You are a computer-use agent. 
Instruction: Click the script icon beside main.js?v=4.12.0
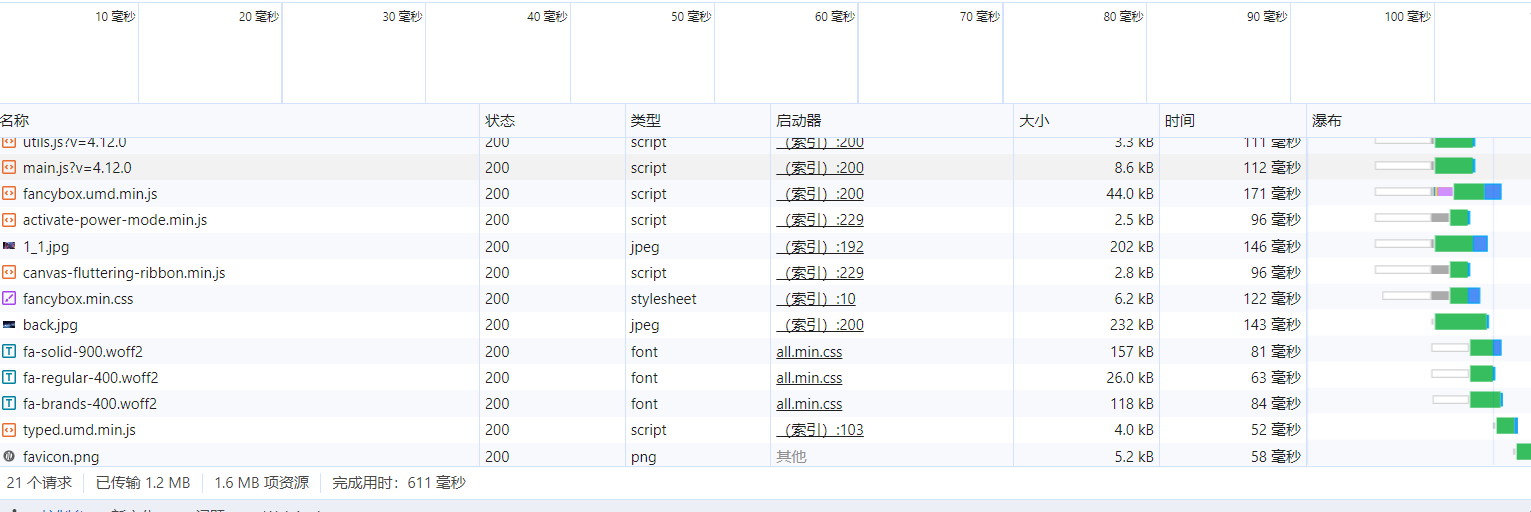pyautogui.click(x=9, y=168)
